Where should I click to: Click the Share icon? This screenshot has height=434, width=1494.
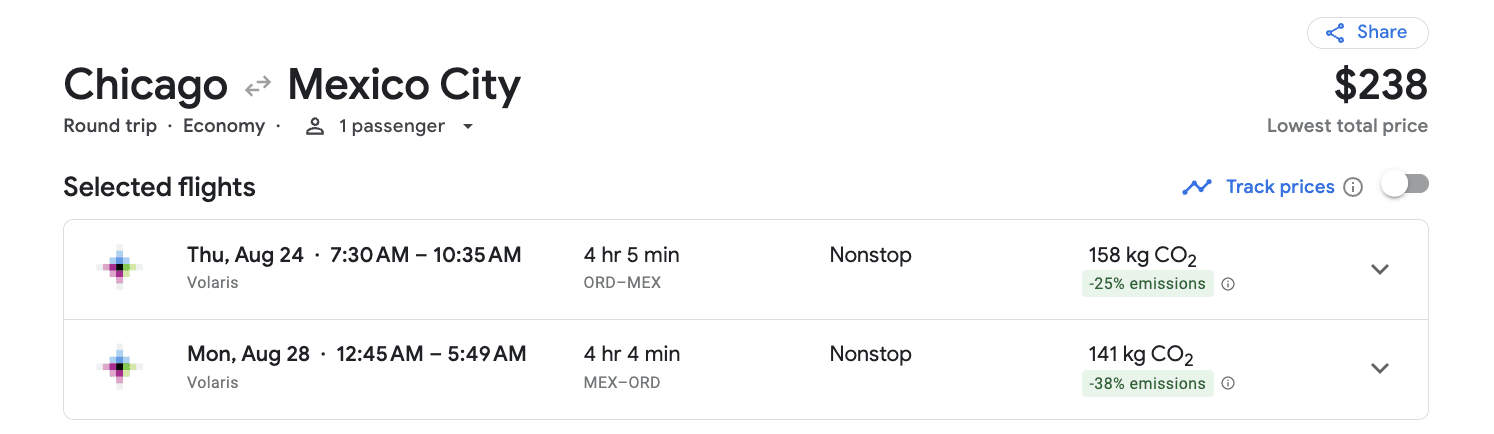[x=1335, y=33]
